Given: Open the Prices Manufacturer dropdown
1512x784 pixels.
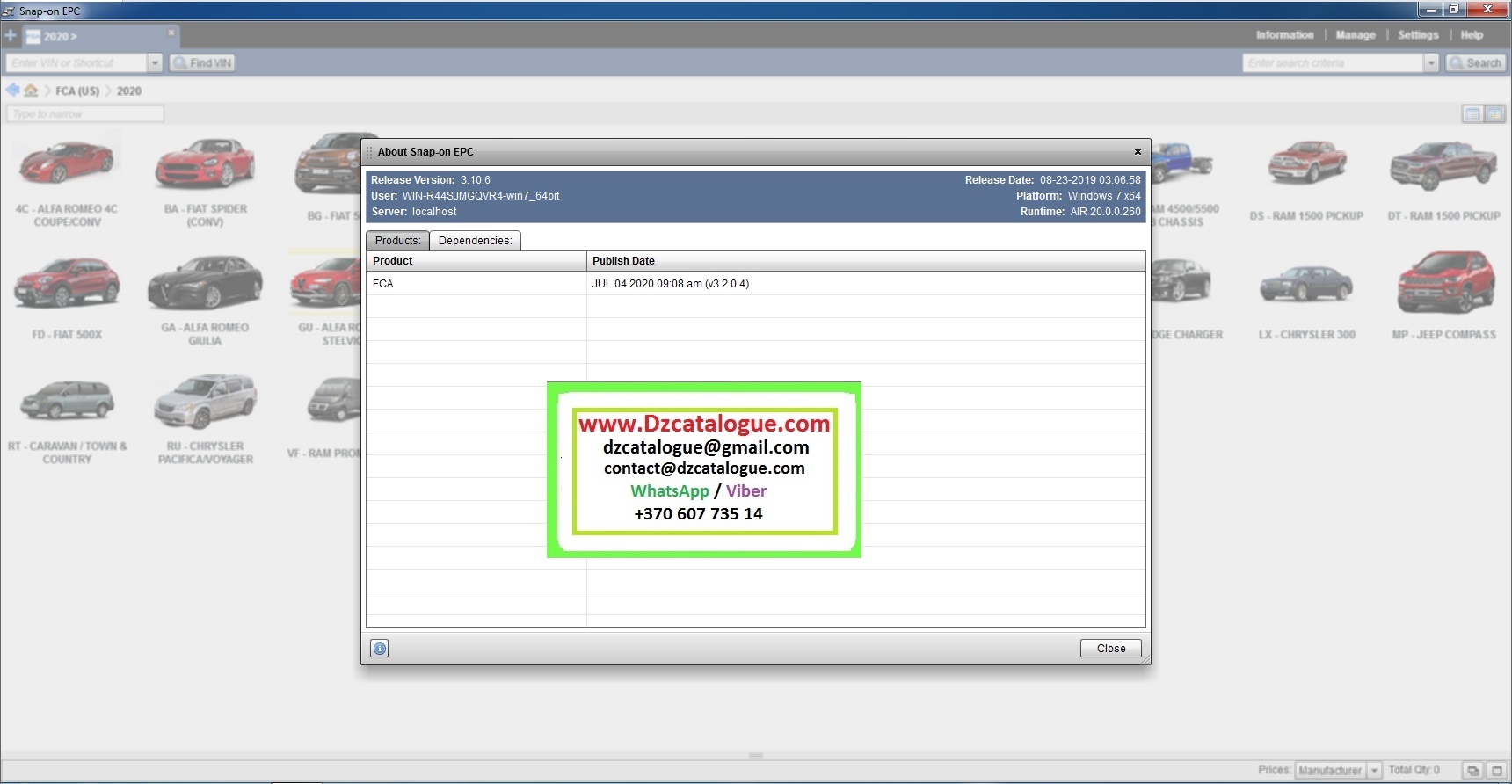Looking at the screenshot, I should 1338,770.
